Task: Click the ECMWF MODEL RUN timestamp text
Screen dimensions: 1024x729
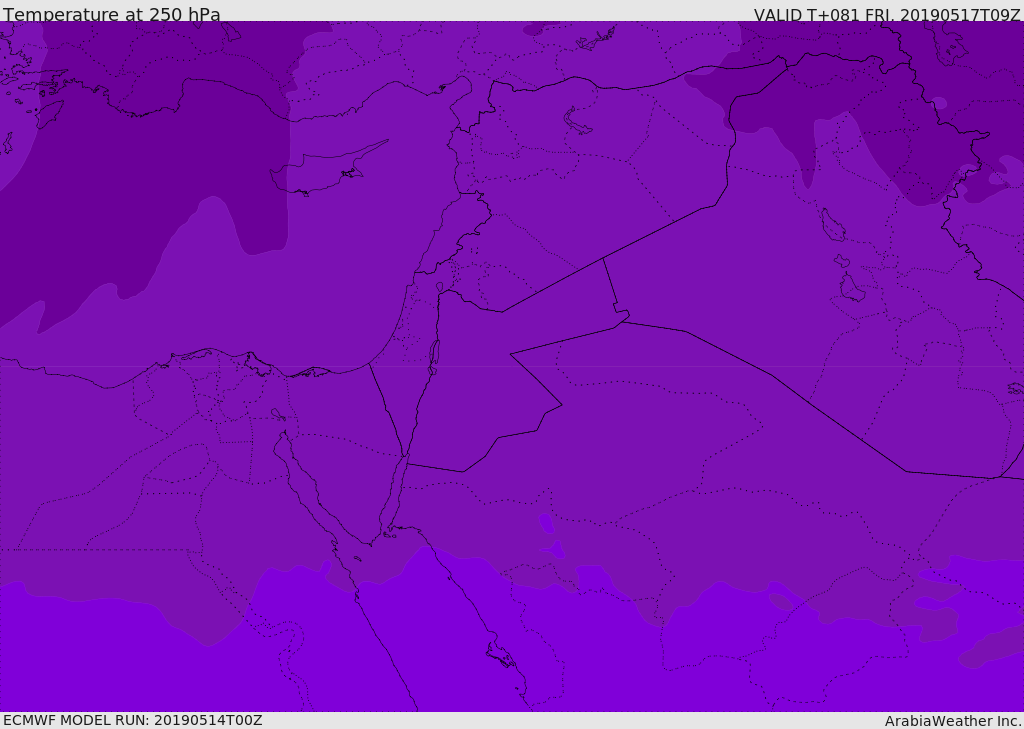Action: (x=133, y=720)
